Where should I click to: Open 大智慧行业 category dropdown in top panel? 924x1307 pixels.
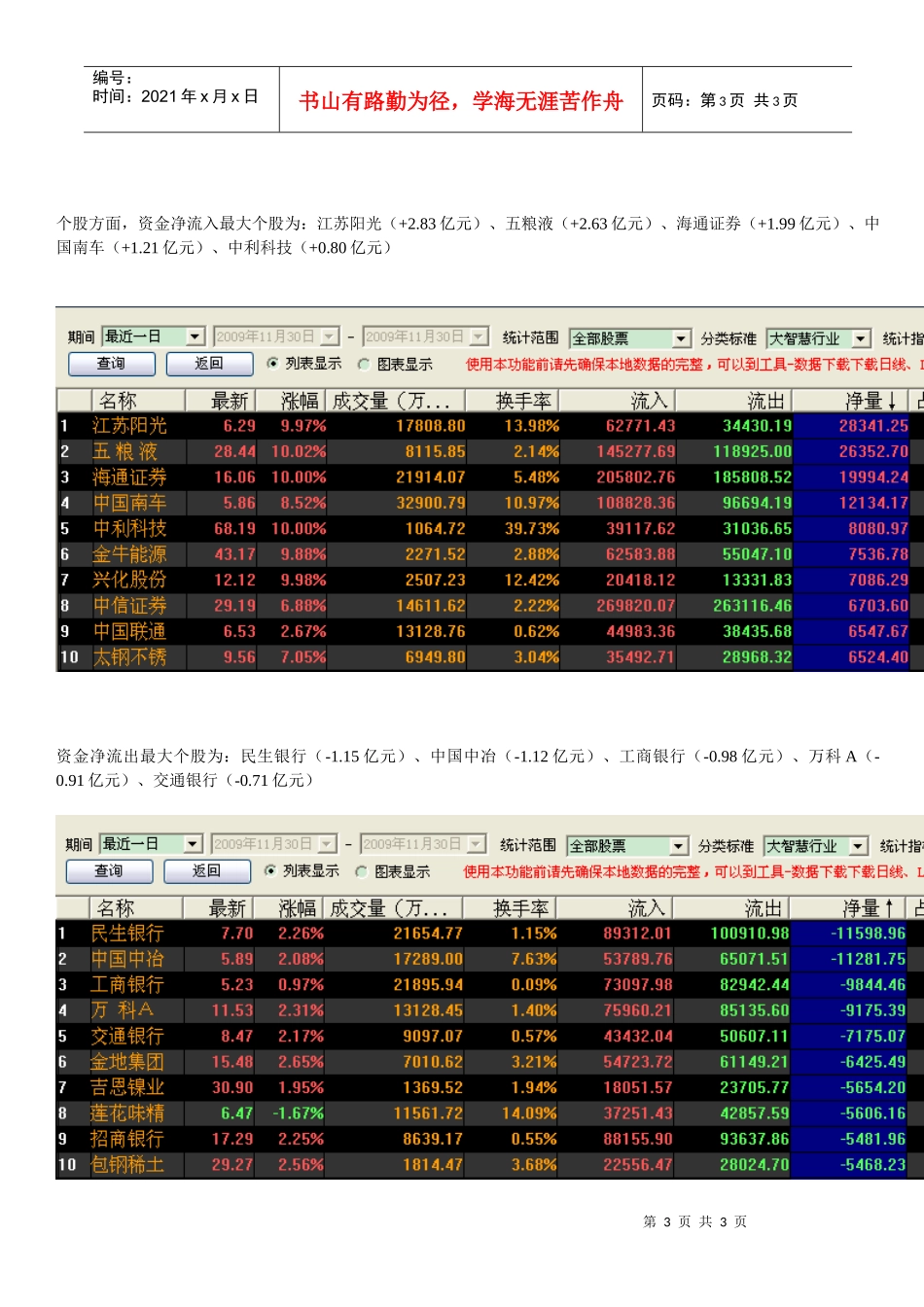[862, 338]
